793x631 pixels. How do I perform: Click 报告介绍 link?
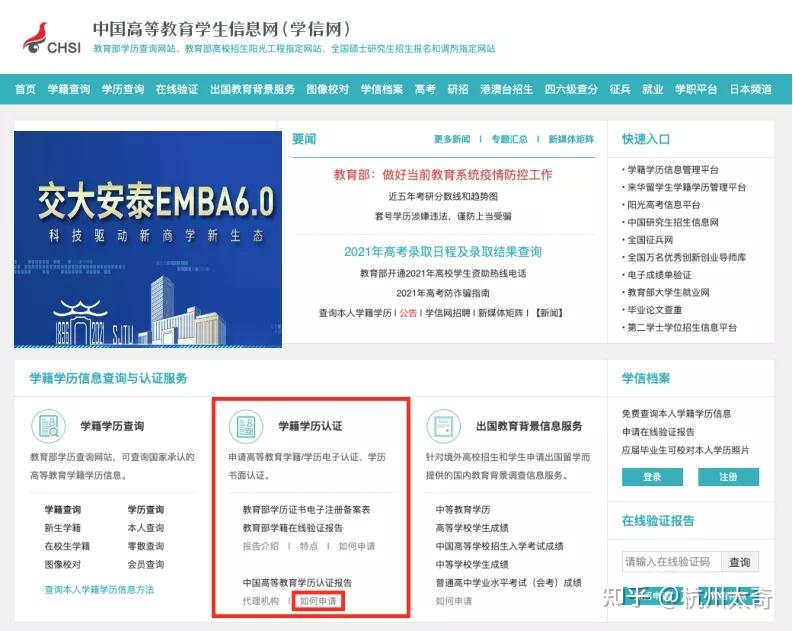[x=260, y=546]
